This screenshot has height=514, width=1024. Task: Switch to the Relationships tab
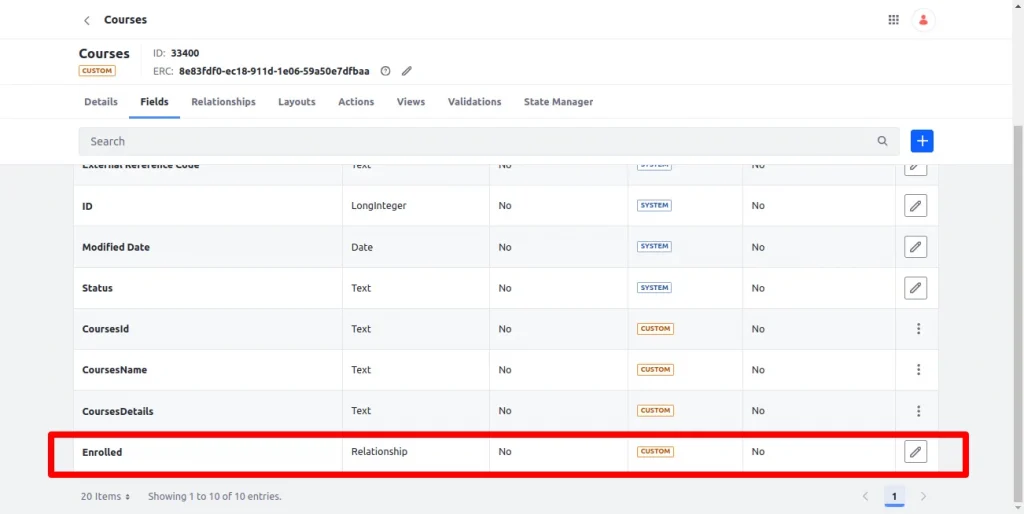(x=223, y=102)
